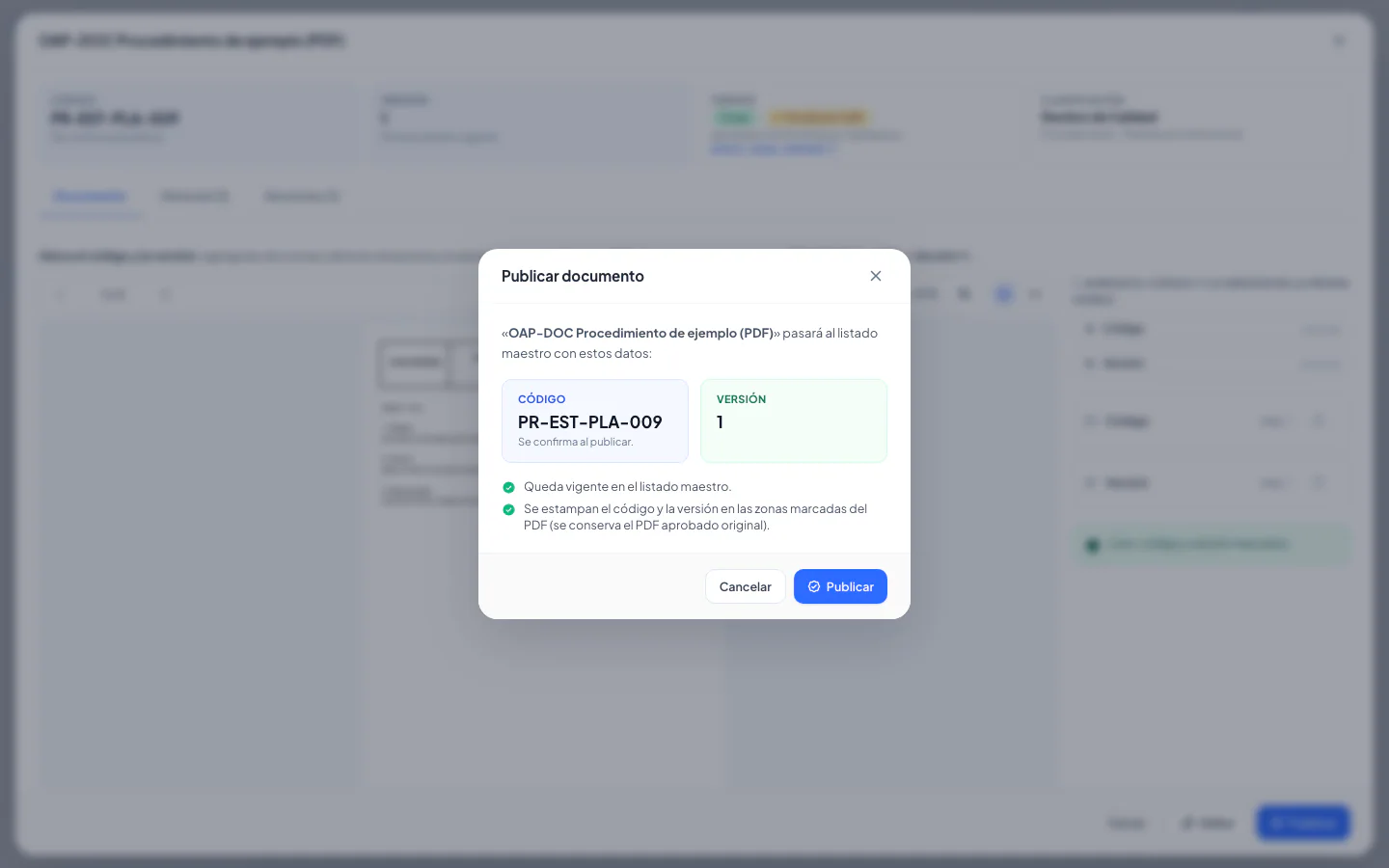Close the background document panel with its X
The image size is (1389, 868).
[1339, 41]
